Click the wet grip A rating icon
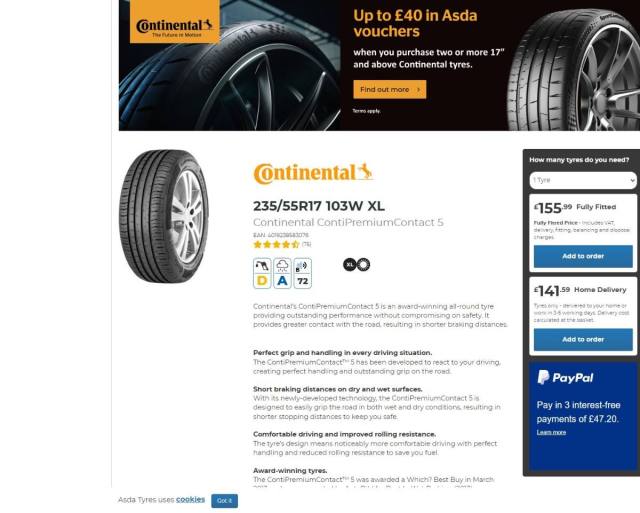 282,273
